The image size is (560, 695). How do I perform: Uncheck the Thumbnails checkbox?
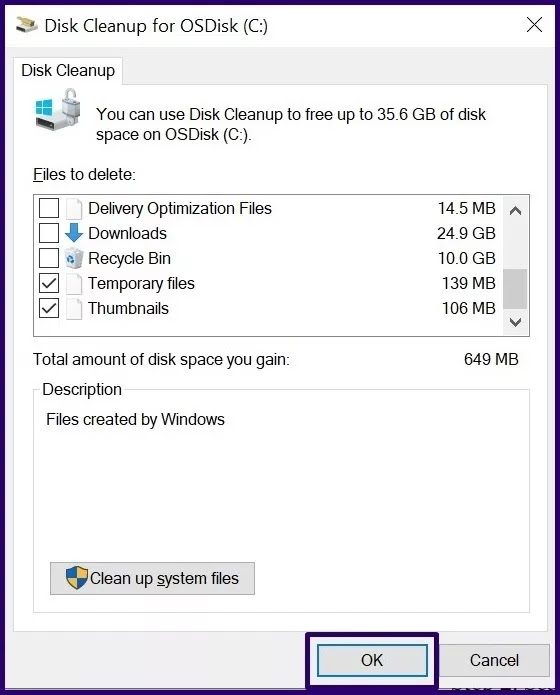click(x=49, y=308)
